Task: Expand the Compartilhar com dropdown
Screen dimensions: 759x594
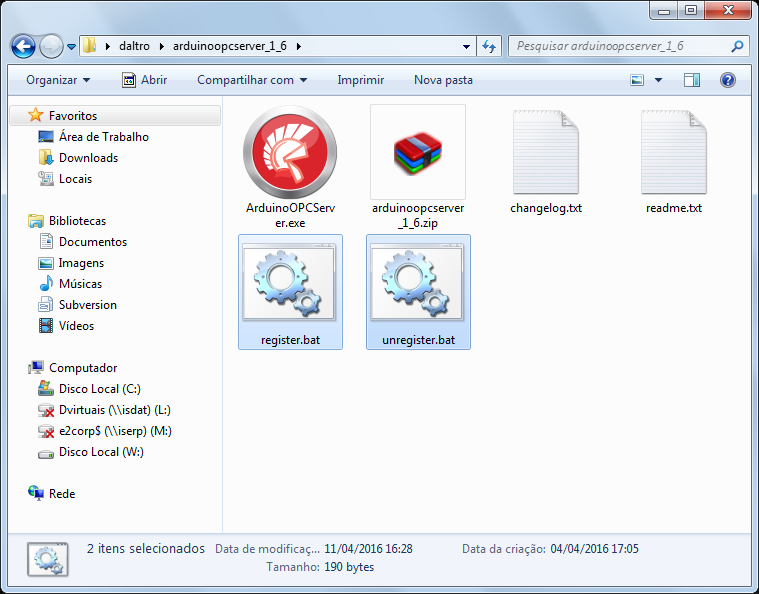Action: (x=252, y=80)
